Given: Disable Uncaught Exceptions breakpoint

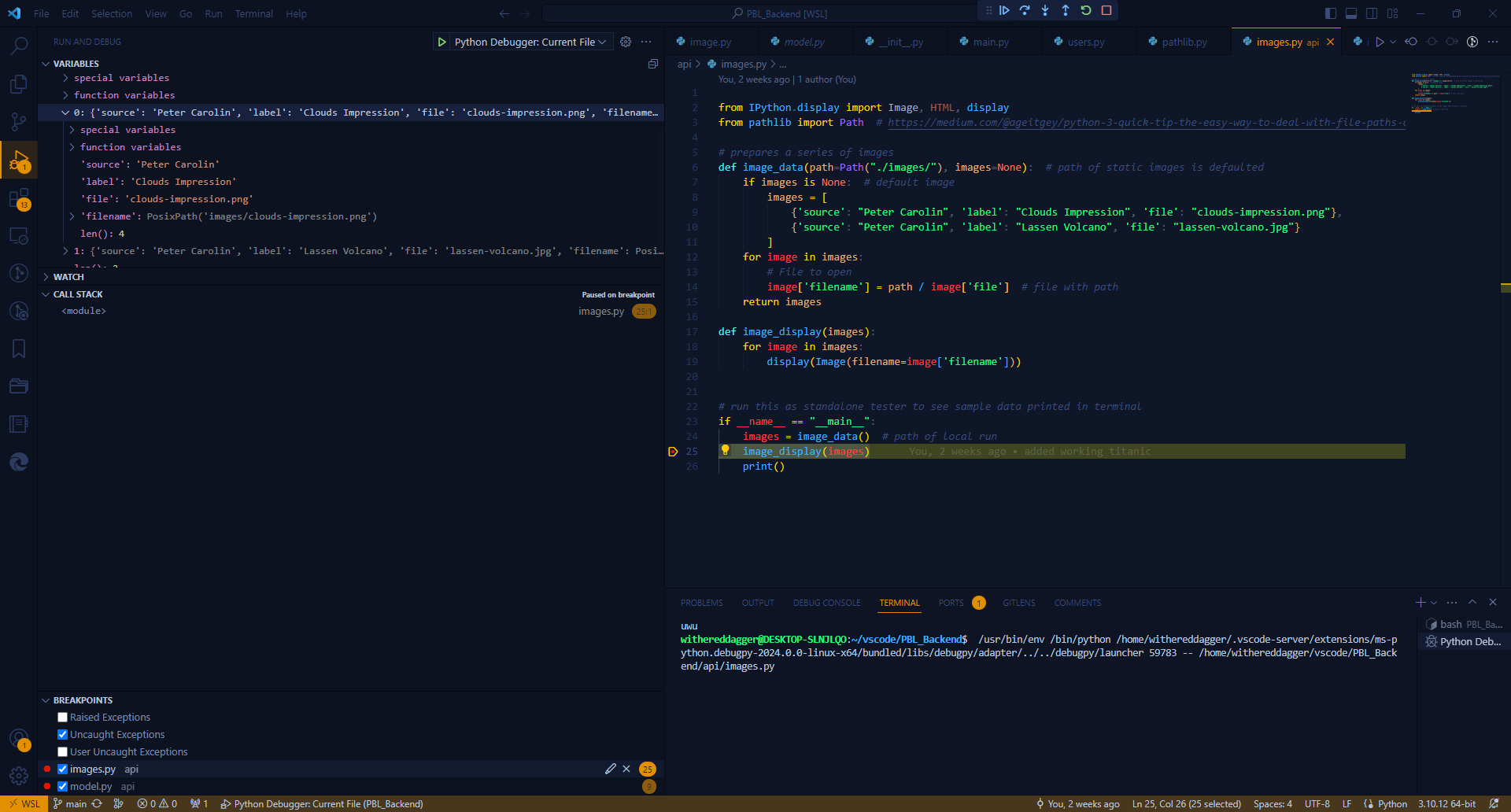Looking at the screenshot, I should point(63,735).
